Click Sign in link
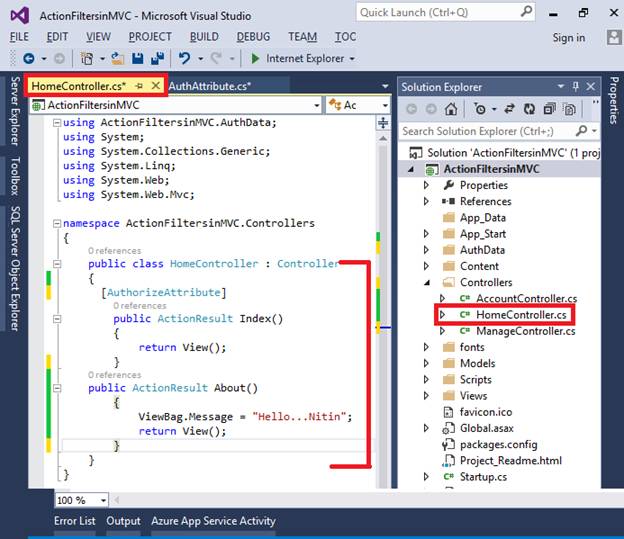The width and height of the screenshot is (624, 539). point(568,37)
